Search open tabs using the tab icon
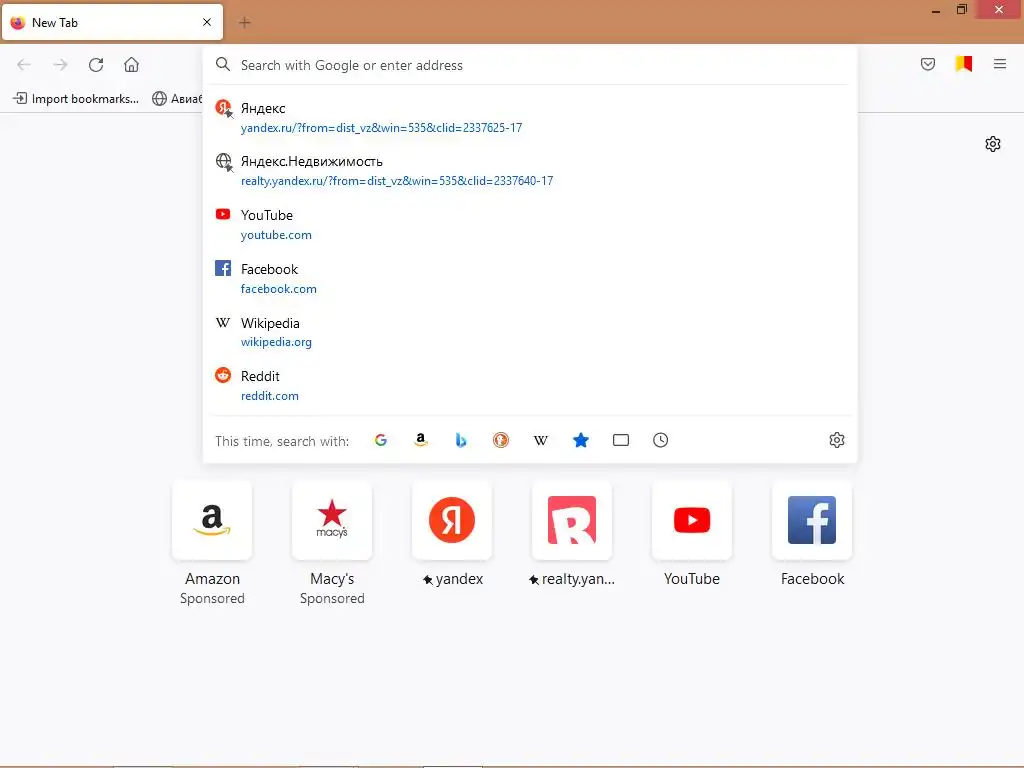Image resolution: width=1024 pixels, height=768 pixels. (620, 440)
